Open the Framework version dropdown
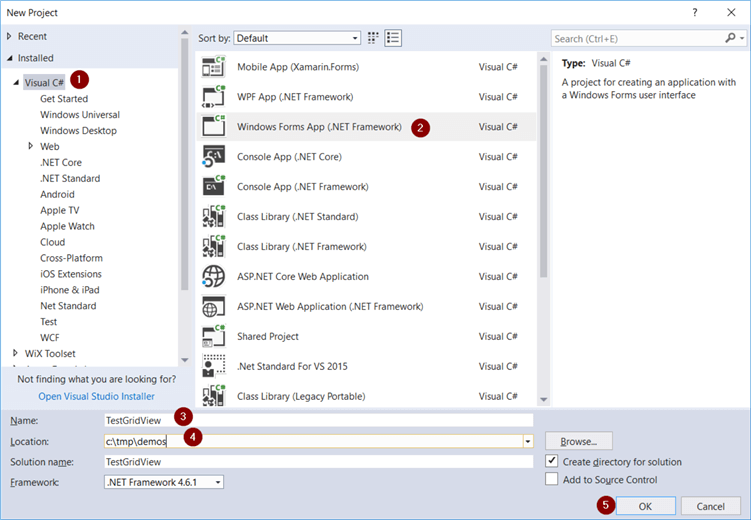The image size is (751, 520). (x=164, y=482)
